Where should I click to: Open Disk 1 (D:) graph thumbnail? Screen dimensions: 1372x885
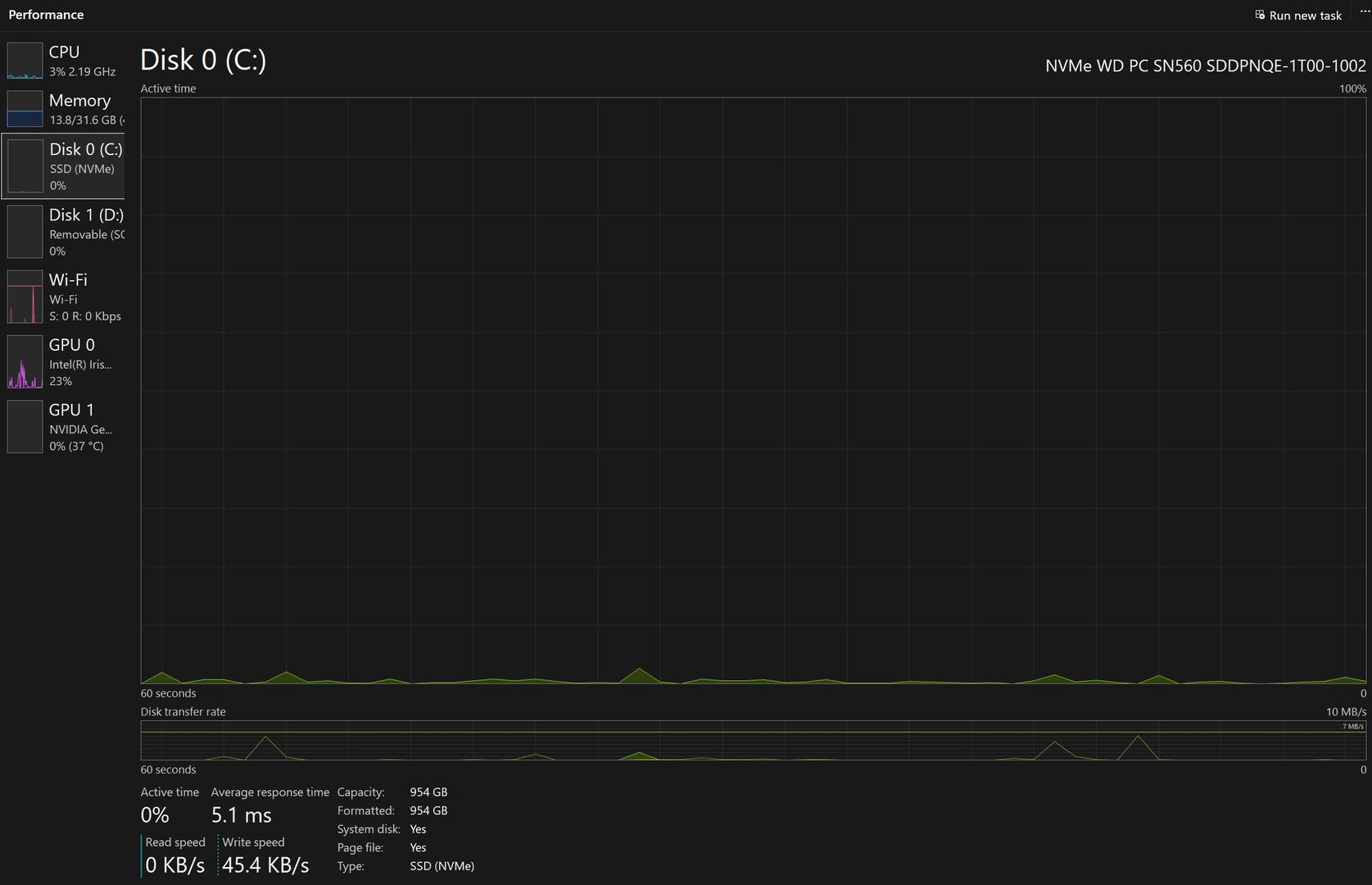(25, 232)
